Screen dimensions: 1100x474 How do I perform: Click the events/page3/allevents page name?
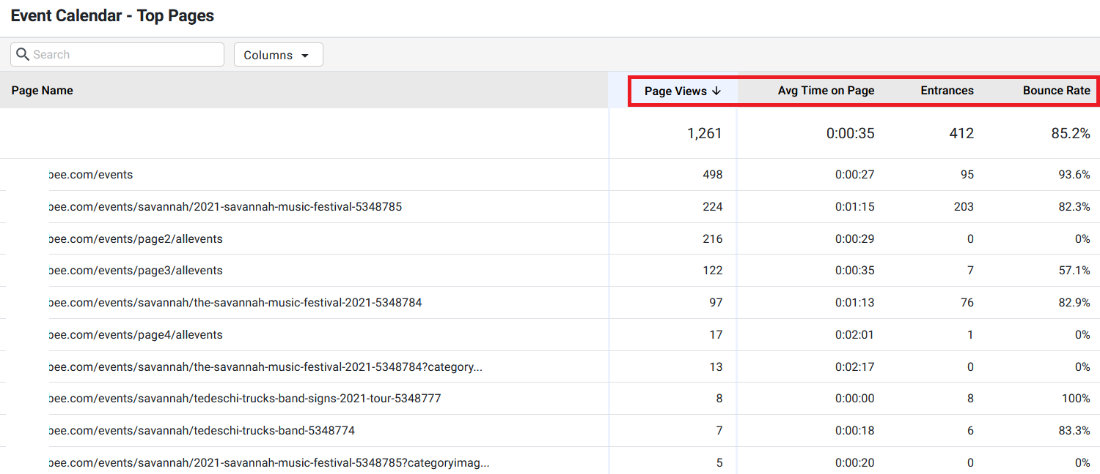coord(135,271)
